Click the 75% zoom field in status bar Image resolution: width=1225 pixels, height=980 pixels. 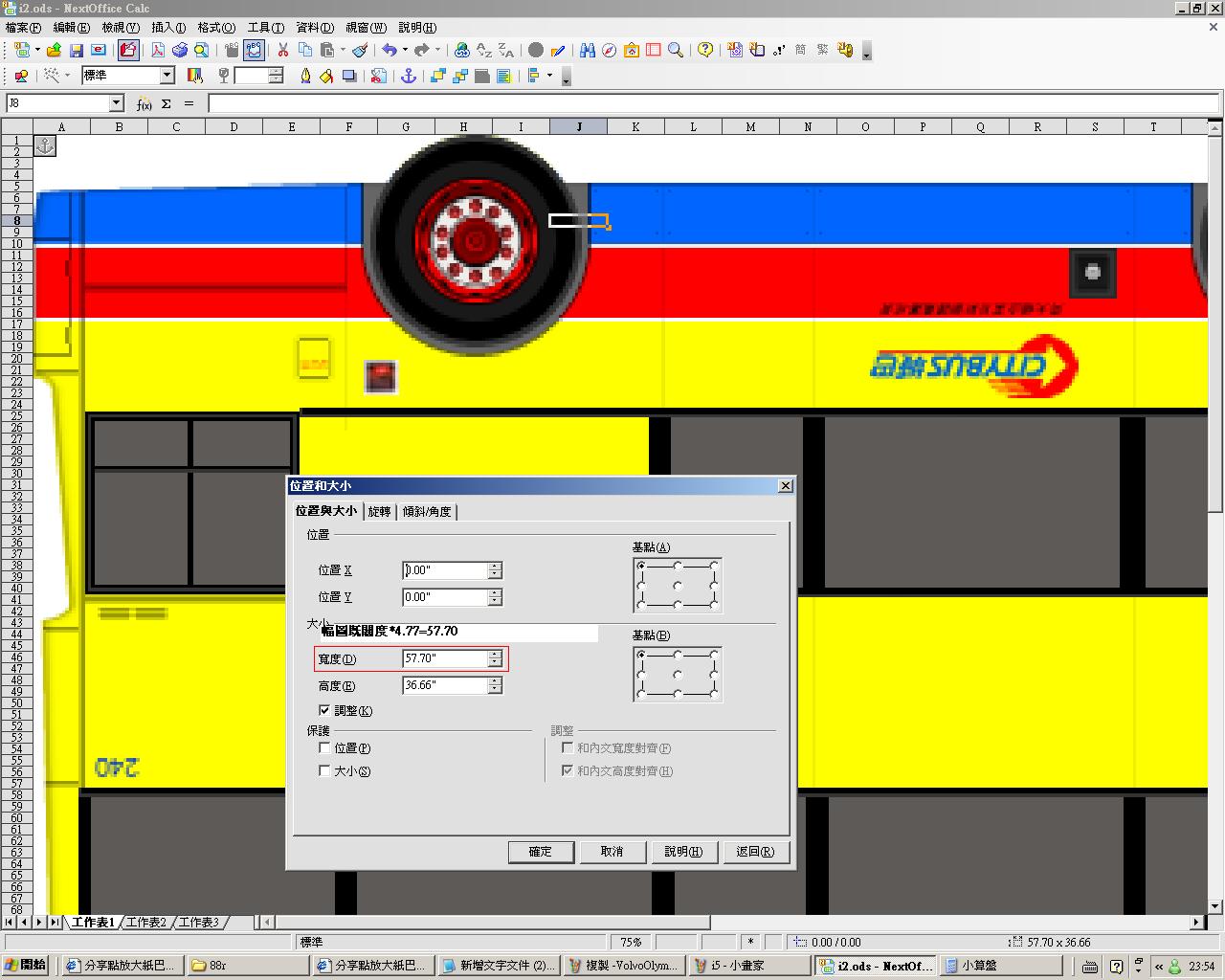pos(632,943)
